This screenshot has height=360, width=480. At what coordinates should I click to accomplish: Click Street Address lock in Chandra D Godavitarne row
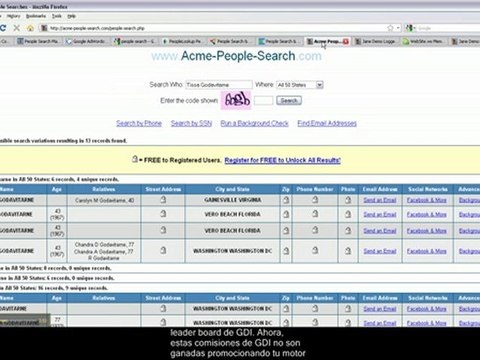pos(163,250)
